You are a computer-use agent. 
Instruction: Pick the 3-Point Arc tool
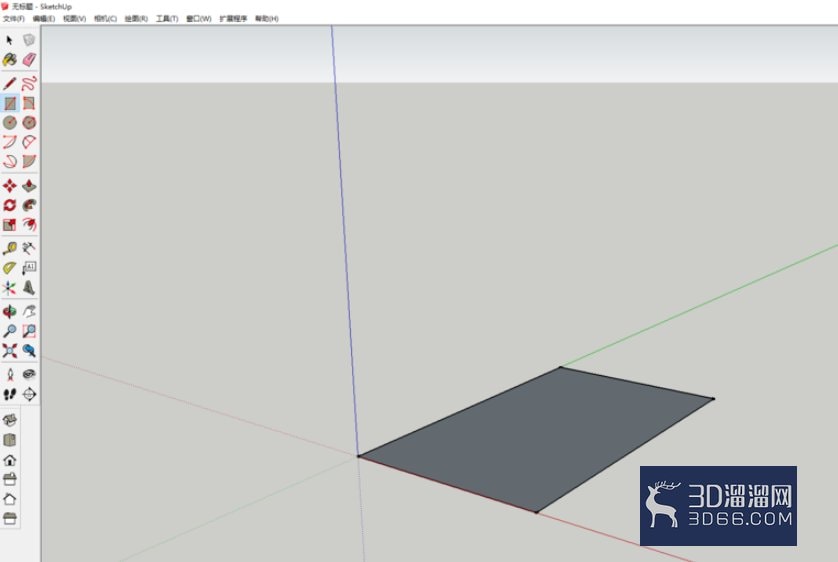pyautogui.click(x=10, y=161)
